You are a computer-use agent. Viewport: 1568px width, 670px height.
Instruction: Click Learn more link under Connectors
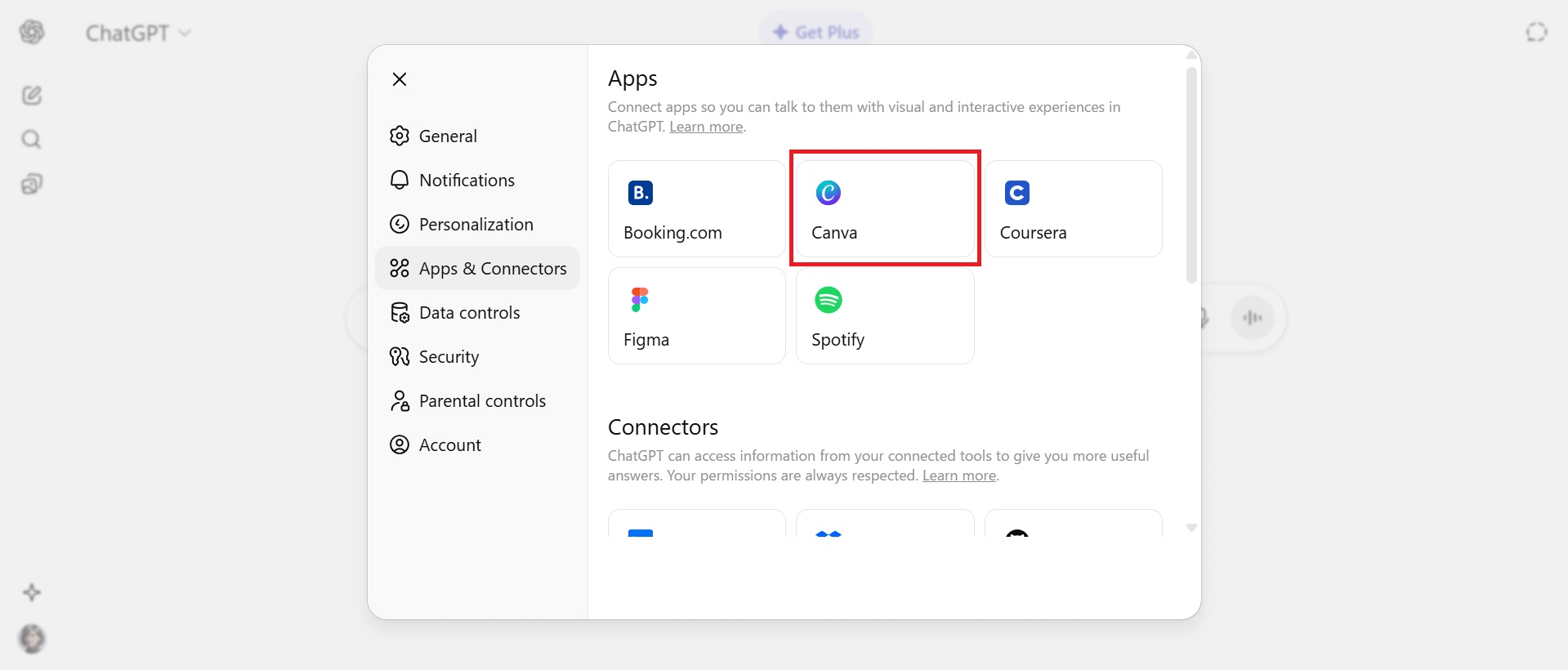click(958, 476)
